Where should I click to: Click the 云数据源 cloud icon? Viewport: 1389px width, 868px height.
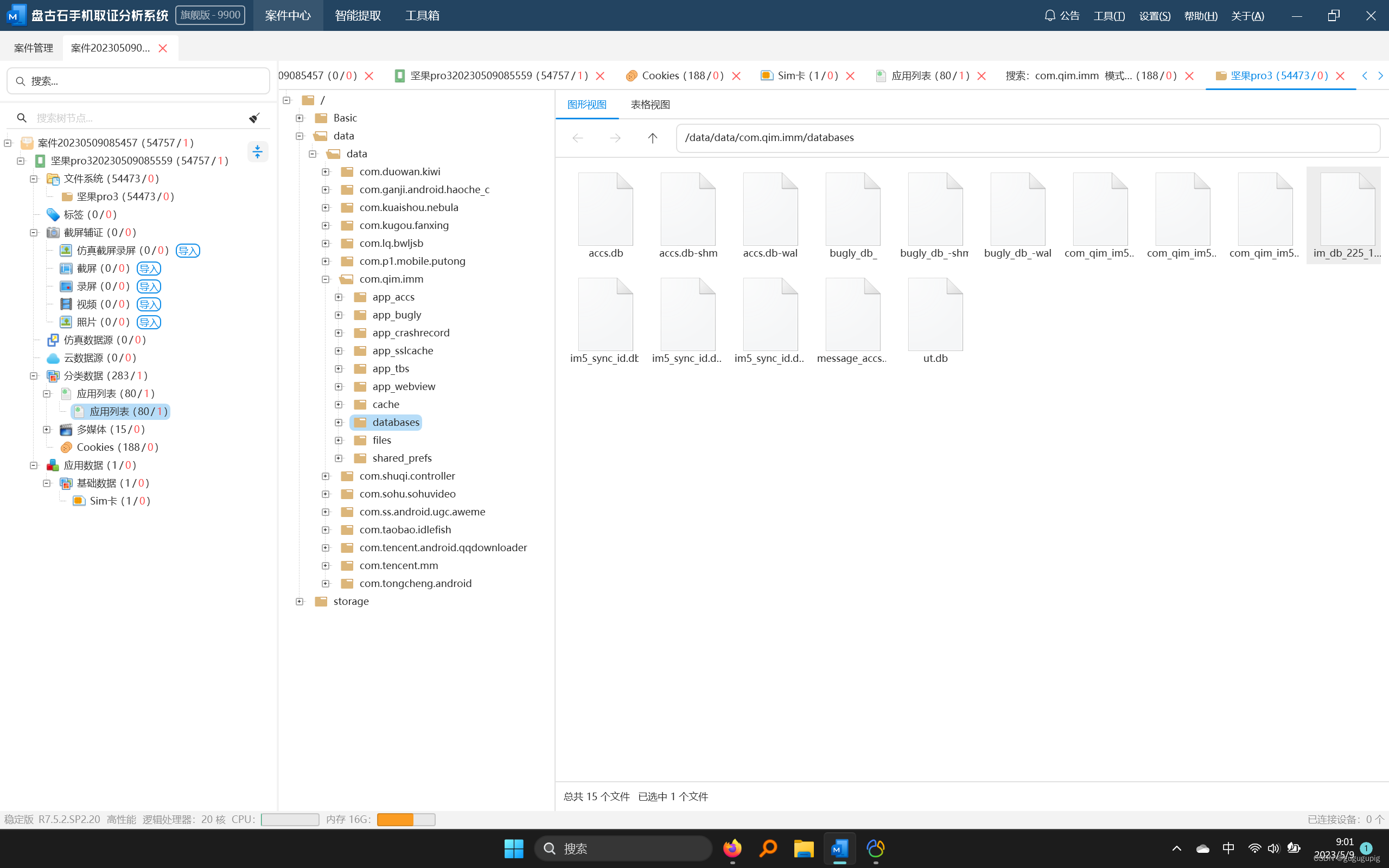tap(53, 358)
